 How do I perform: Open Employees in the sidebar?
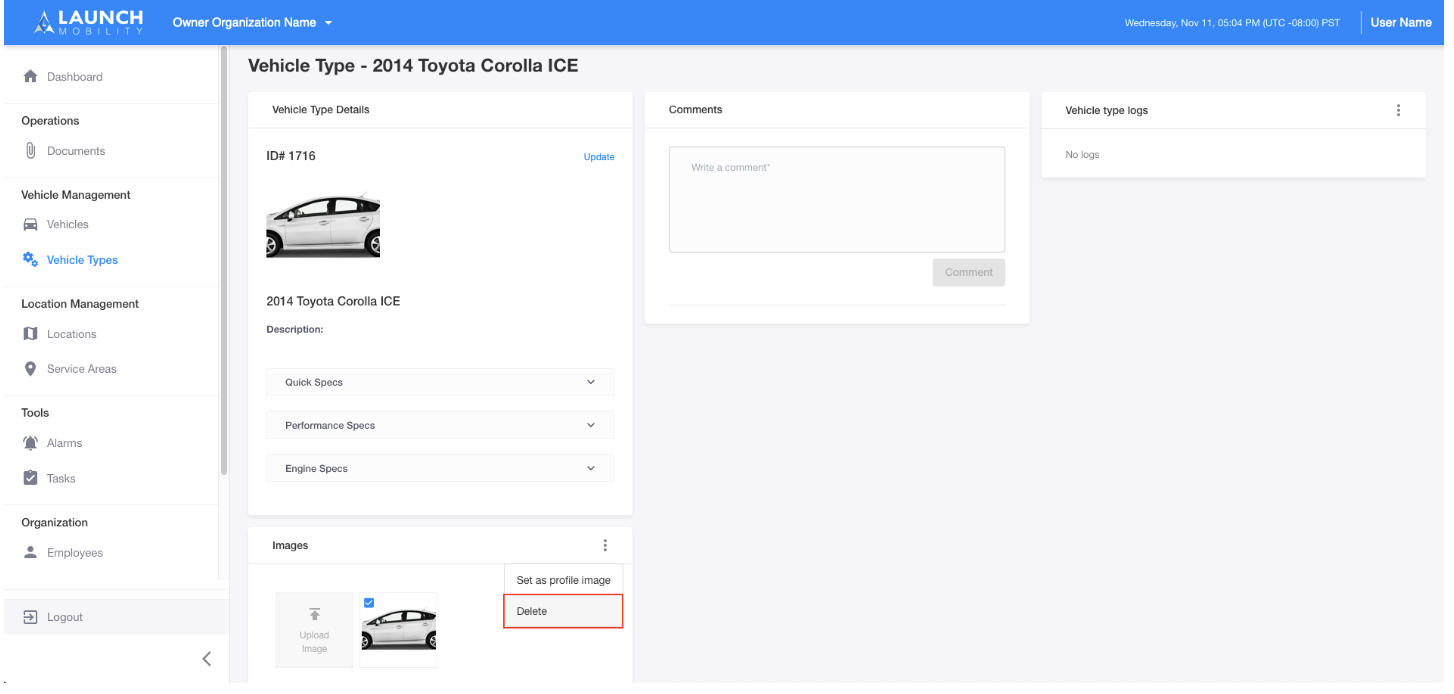[75, 553]
